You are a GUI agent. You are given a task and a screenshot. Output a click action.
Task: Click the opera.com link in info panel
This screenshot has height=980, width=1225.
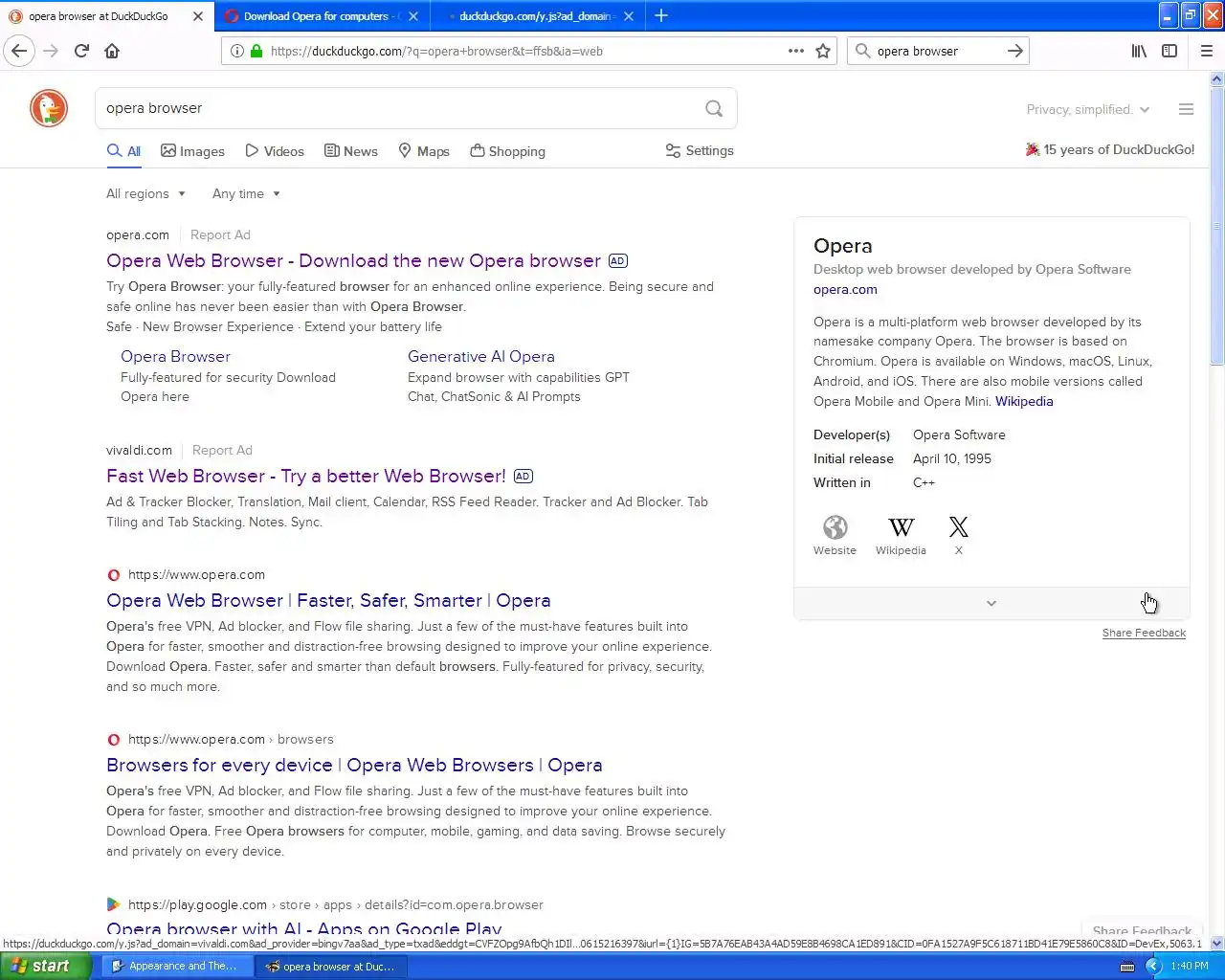click(x=845, y=289)
